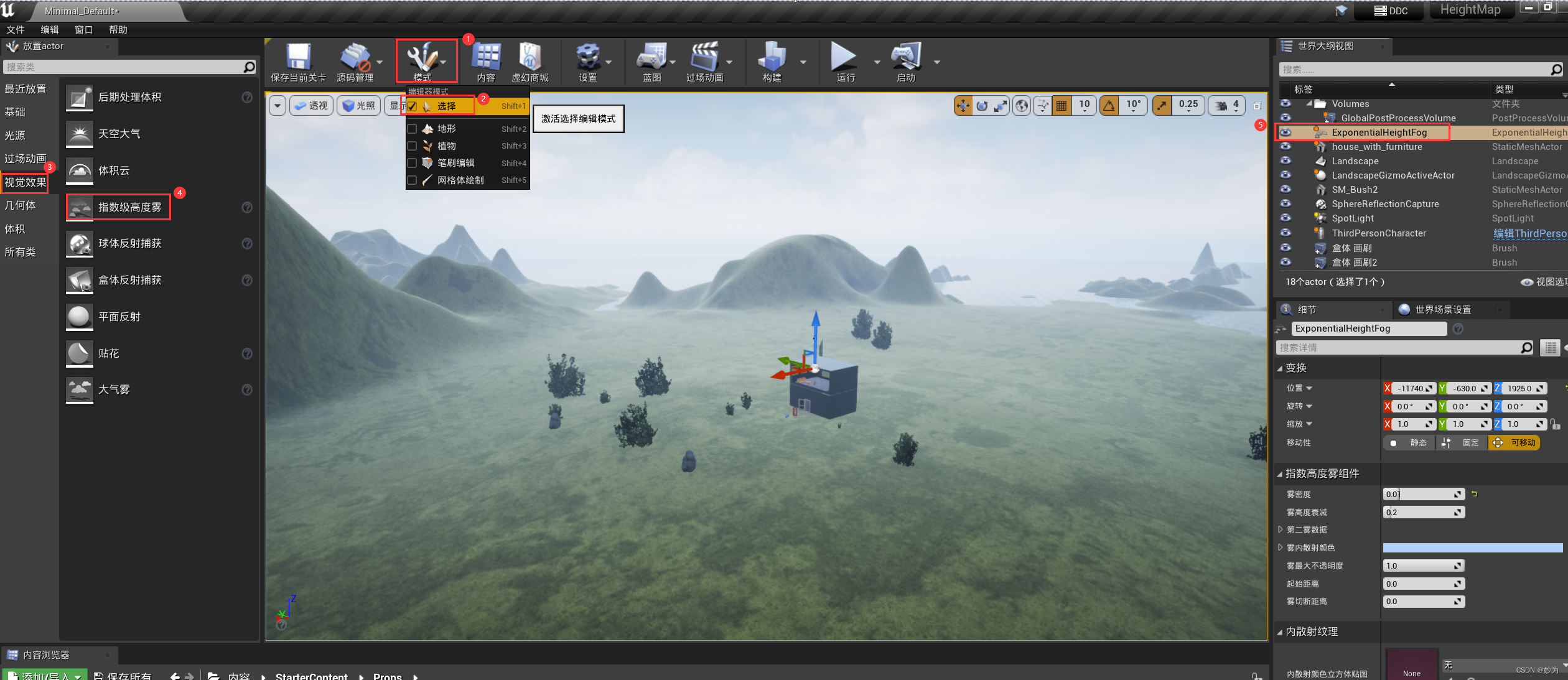
Task: Check the Mesh Paint (网格体绘制) checkbox
Action: point(412,180)
